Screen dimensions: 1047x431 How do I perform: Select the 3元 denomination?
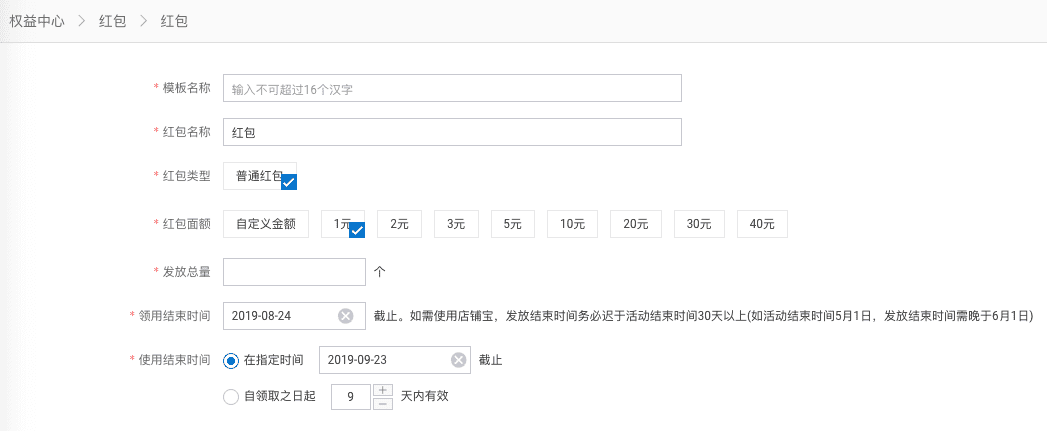456,224
